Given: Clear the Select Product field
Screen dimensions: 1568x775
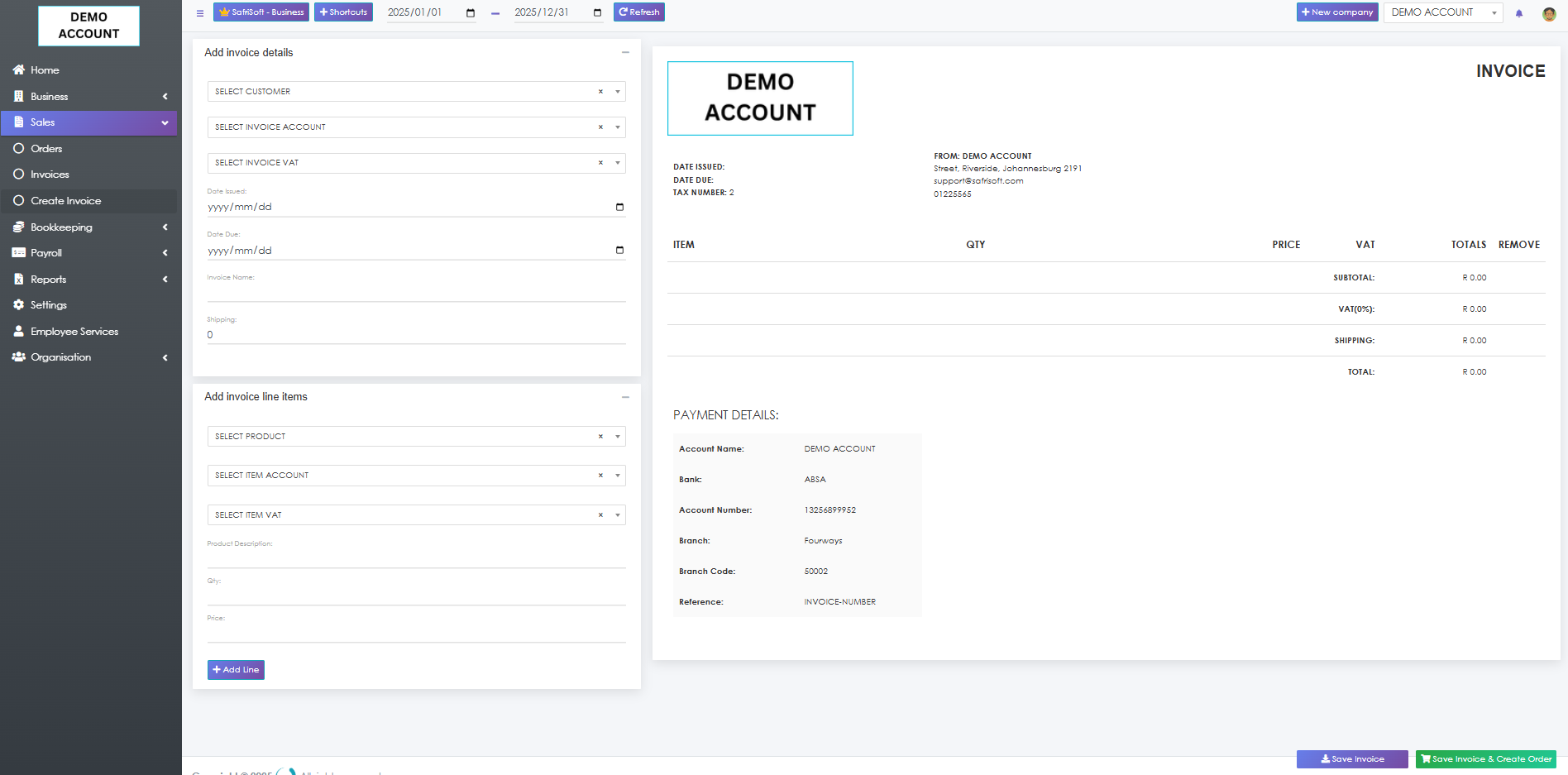Looking at the screenshot, I should click(x=600, y=437).
